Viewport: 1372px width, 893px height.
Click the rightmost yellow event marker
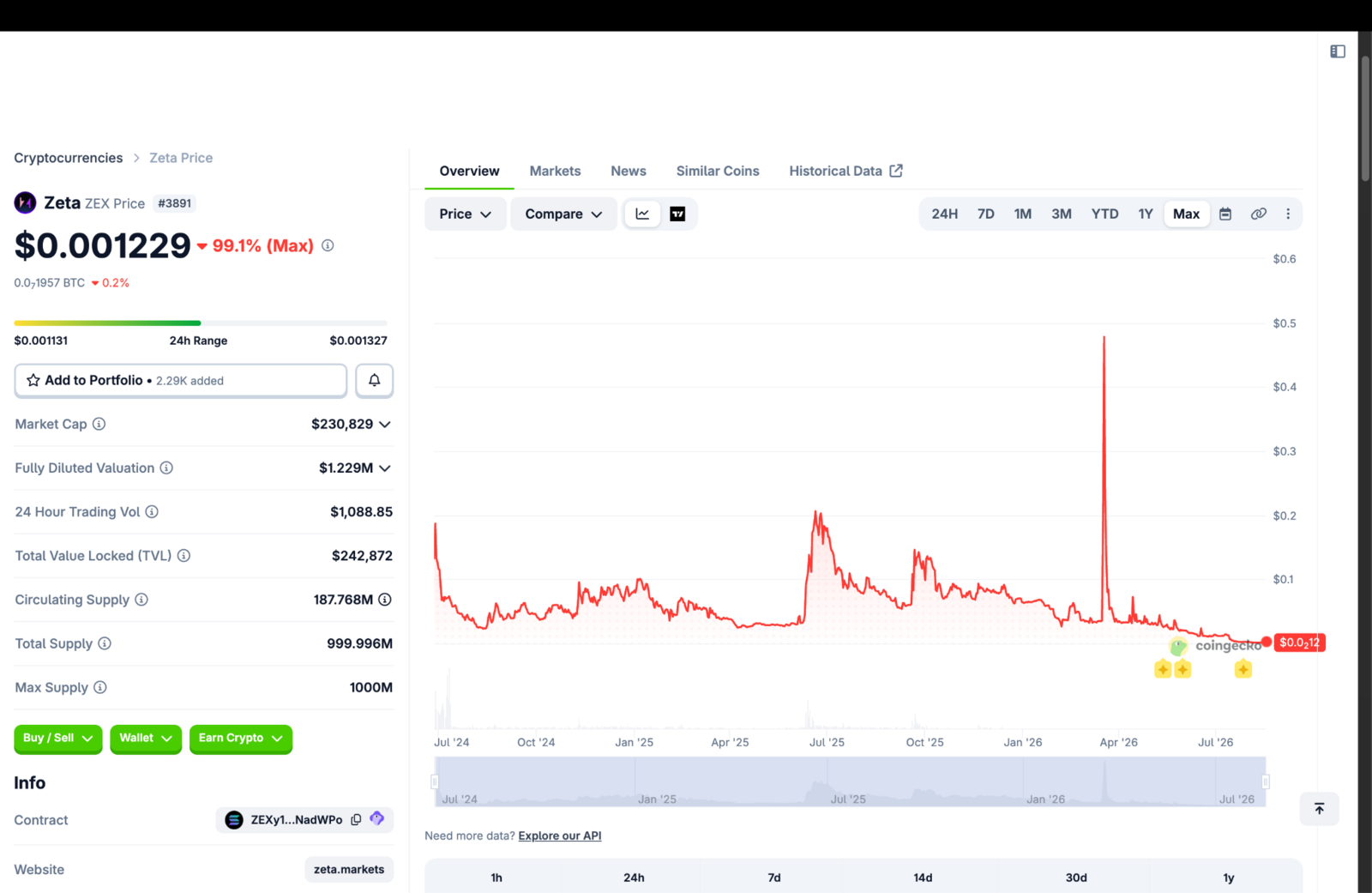(1243, 669)
